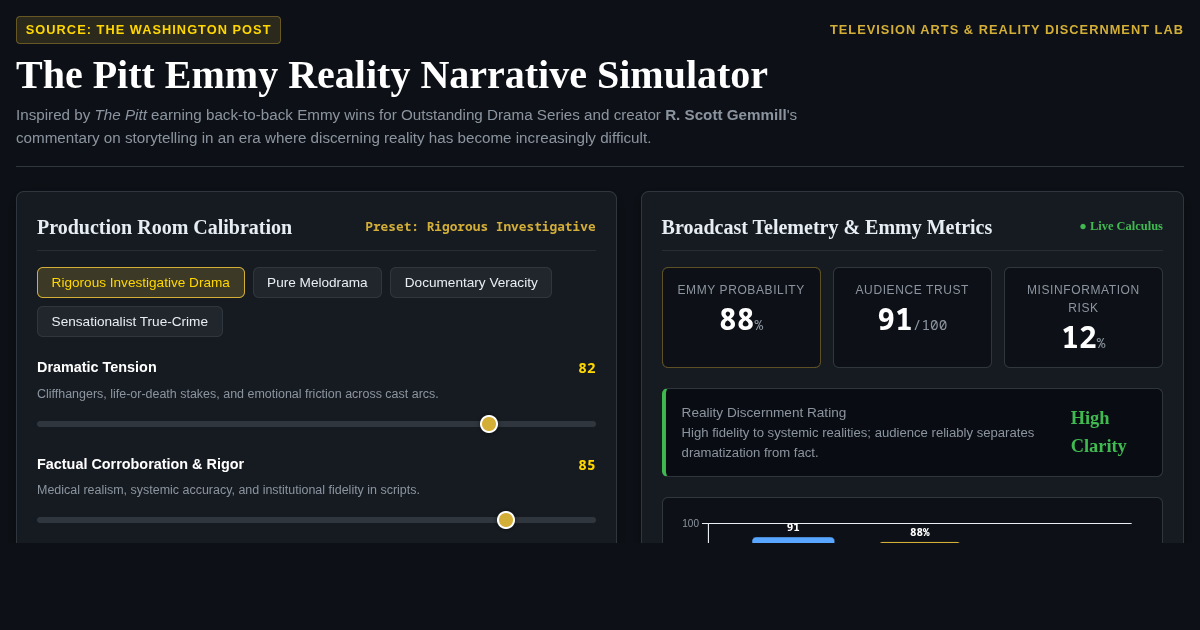
Task: Click the Audience Trust metric card
Action: pos(912,317)
